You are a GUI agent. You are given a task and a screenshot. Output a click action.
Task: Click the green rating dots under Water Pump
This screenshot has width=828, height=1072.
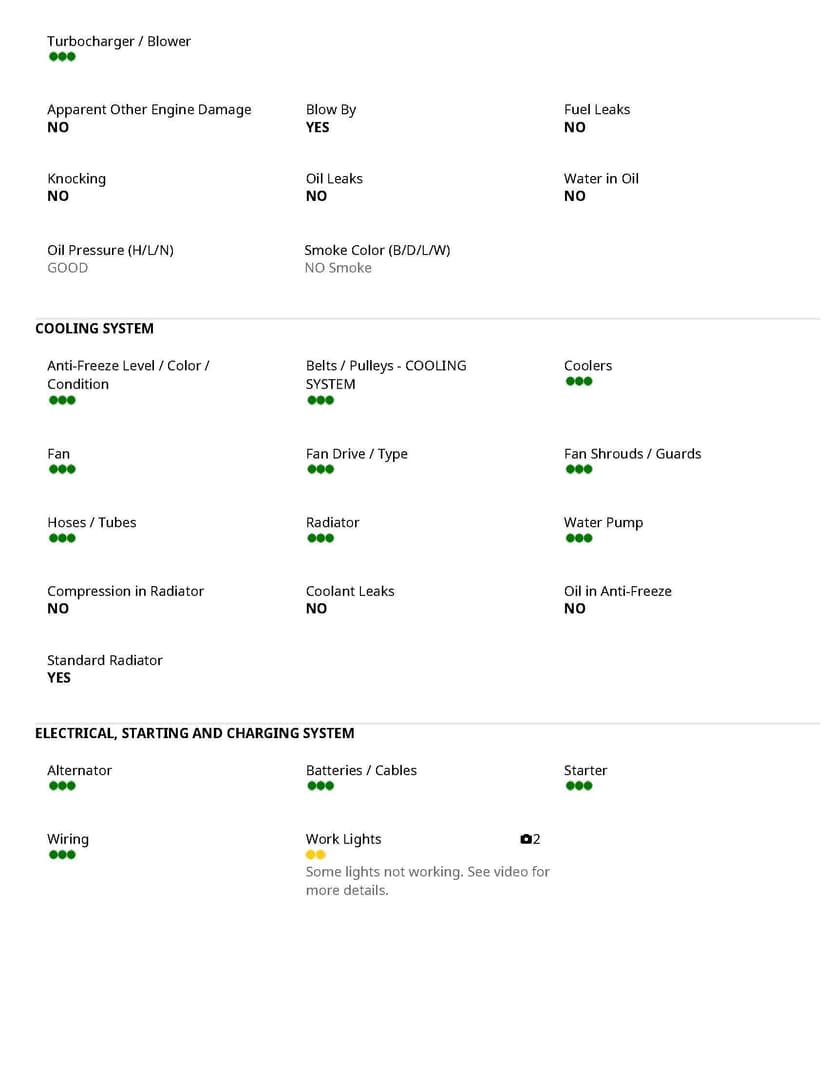[x=578, y=538]
